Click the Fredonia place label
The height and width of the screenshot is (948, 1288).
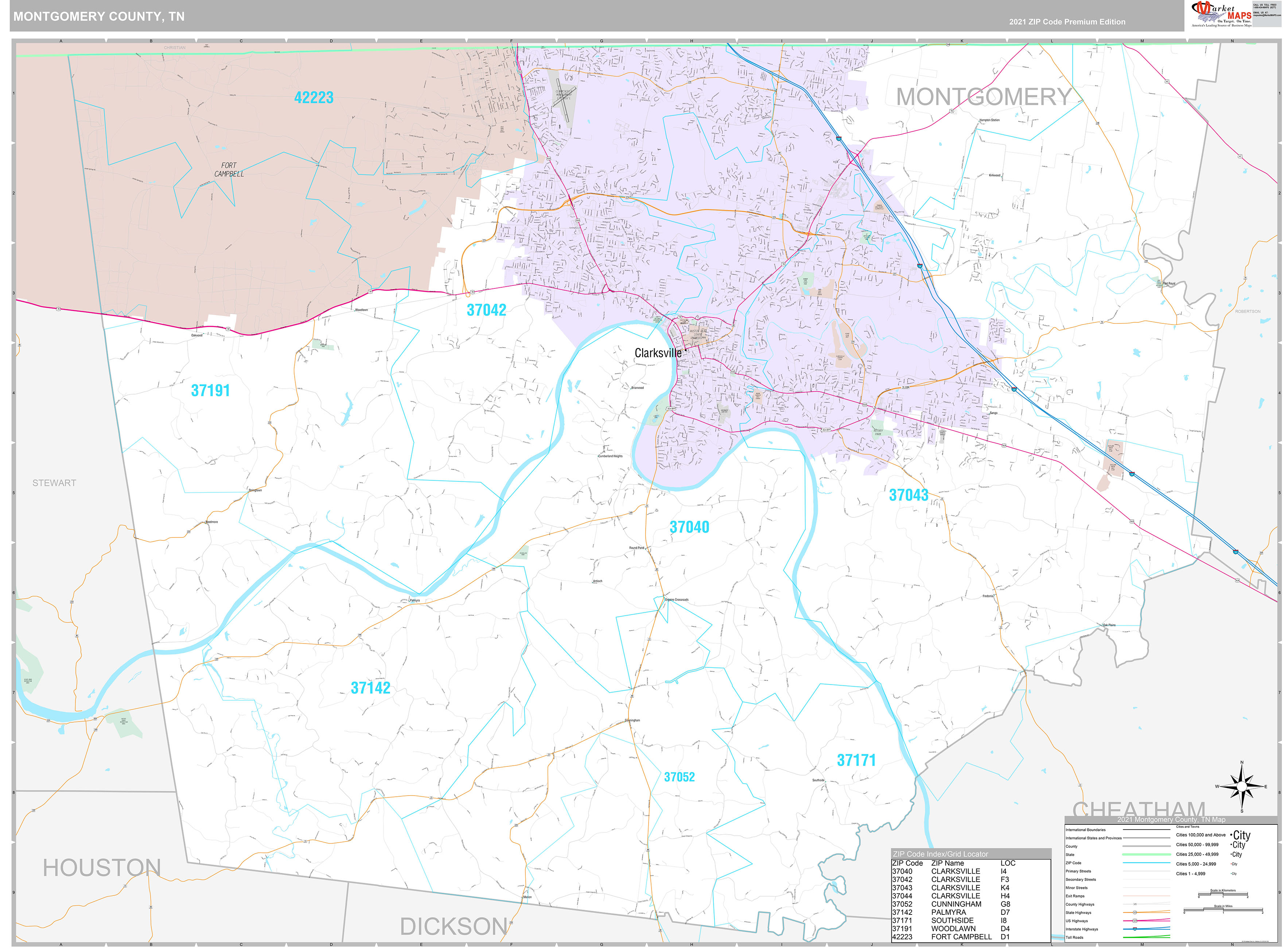pyautogui.click(x=987, y=596)
